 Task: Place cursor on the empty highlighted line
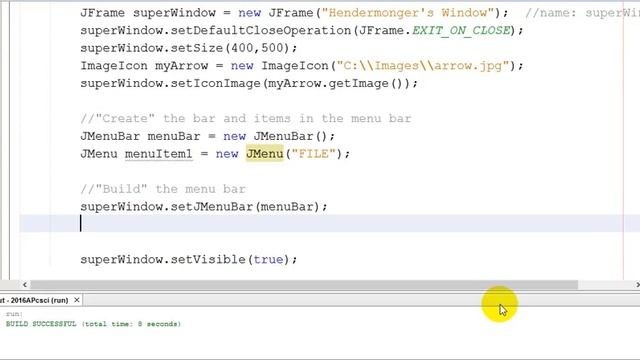tap(330, 224)
